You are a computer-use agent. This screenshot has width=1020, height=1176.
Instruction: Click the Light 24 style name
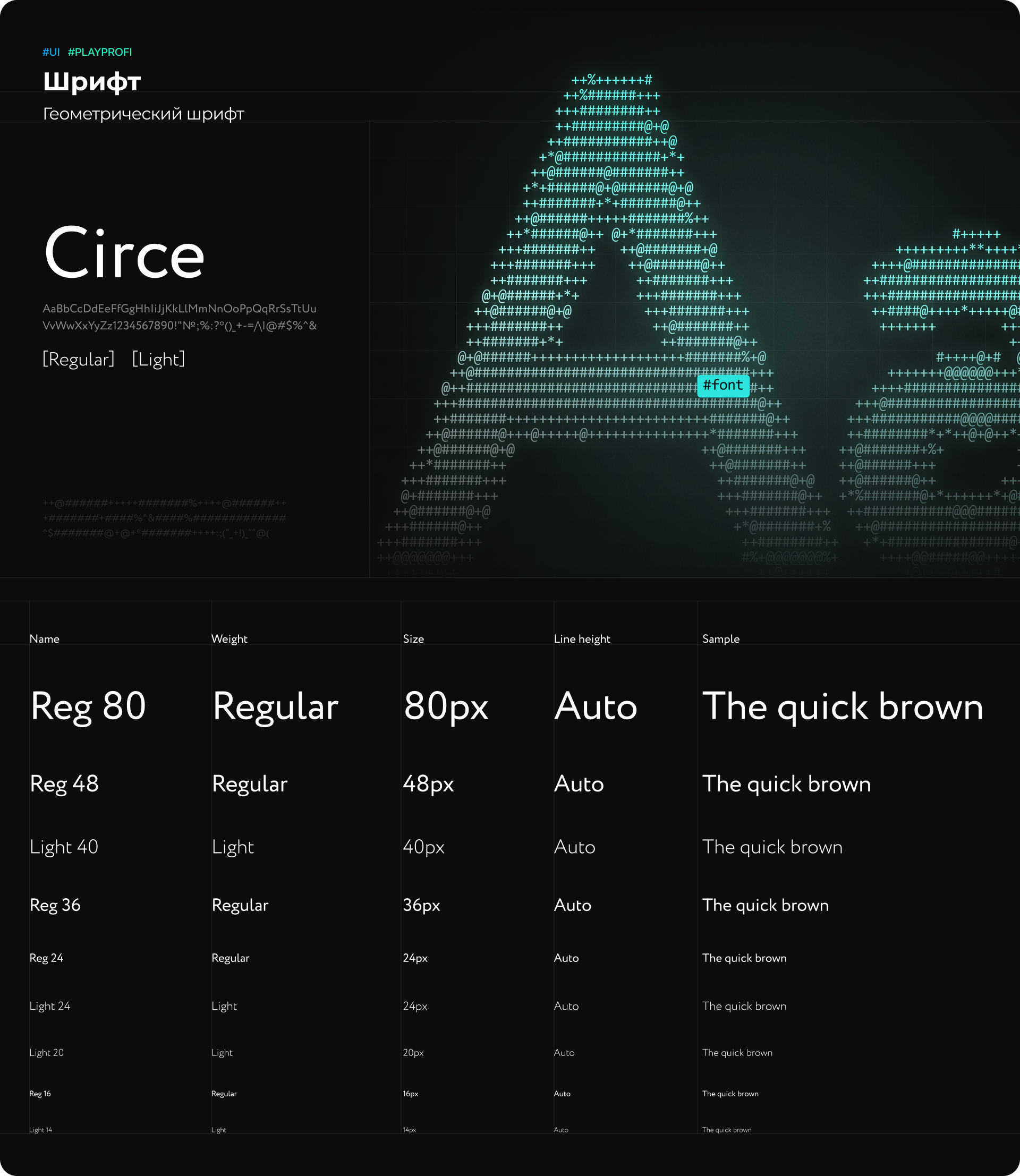coord(50,1006)
